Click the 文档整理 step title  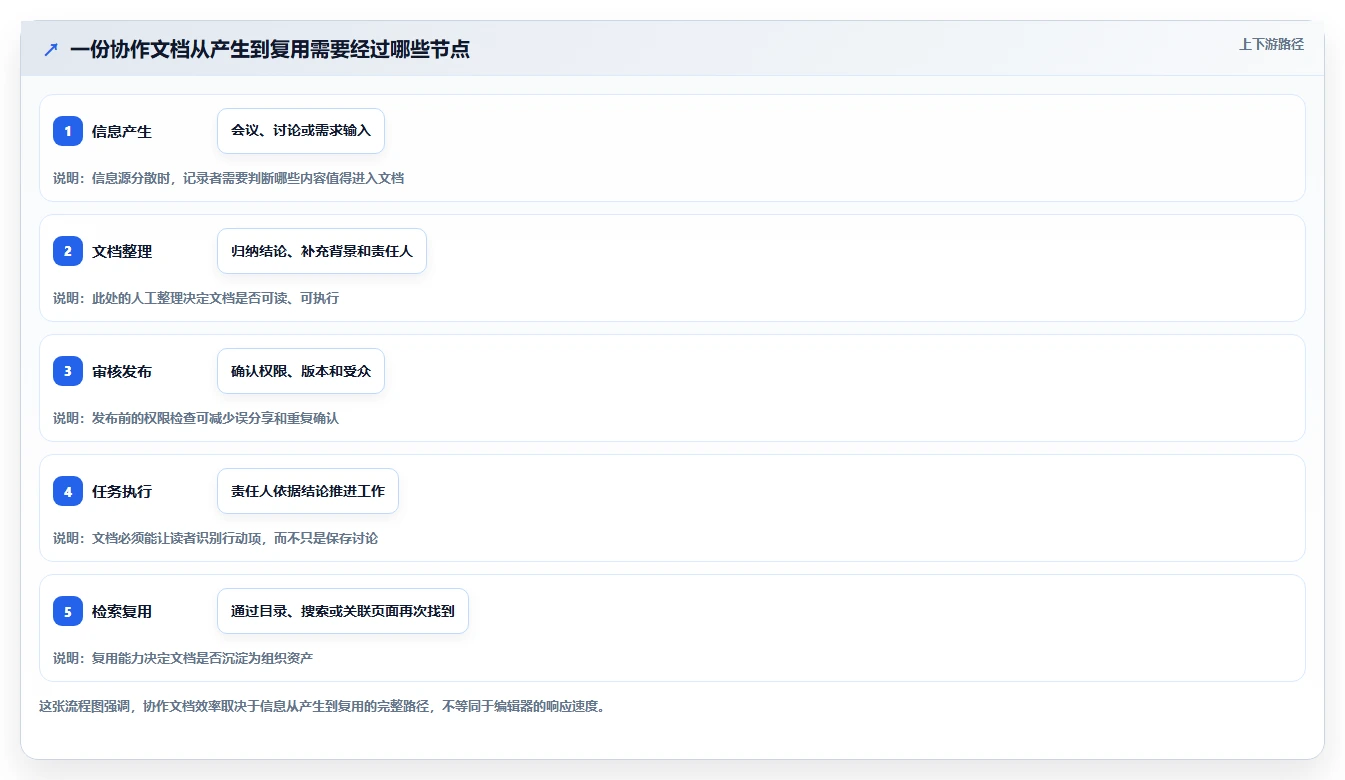(122, 251)
